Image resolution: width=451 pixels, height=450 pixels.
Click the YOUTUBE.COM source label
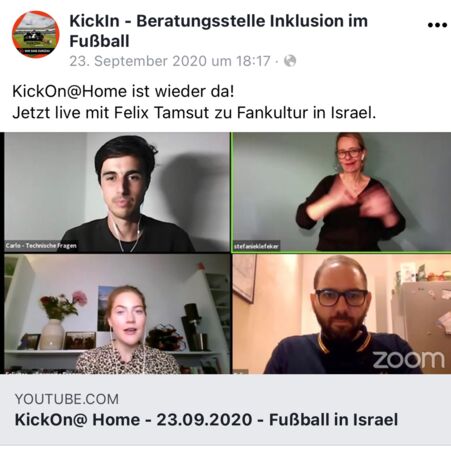click(x=67, y=399)
